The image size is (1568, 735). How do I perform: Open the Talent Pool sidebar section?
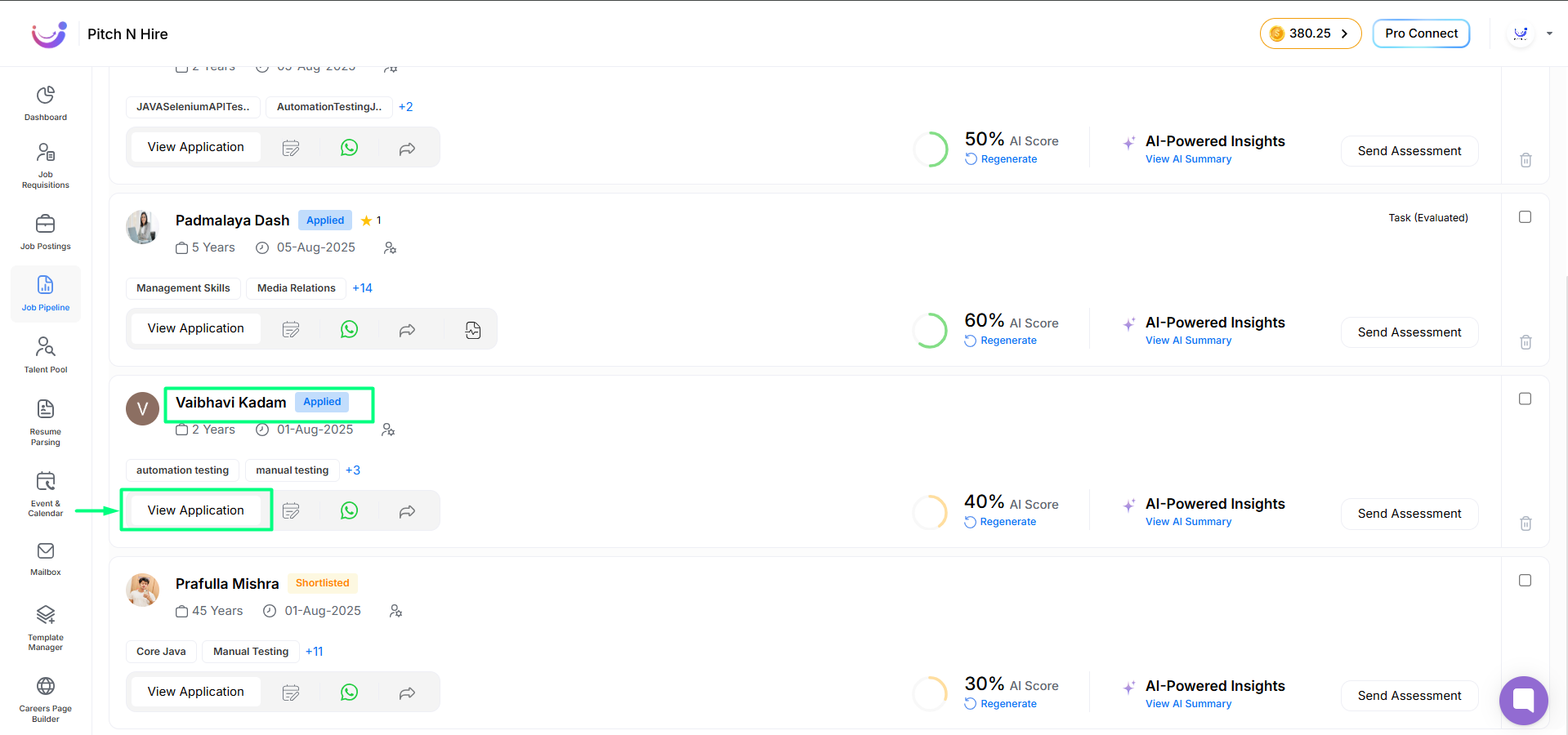click(46, 354)
